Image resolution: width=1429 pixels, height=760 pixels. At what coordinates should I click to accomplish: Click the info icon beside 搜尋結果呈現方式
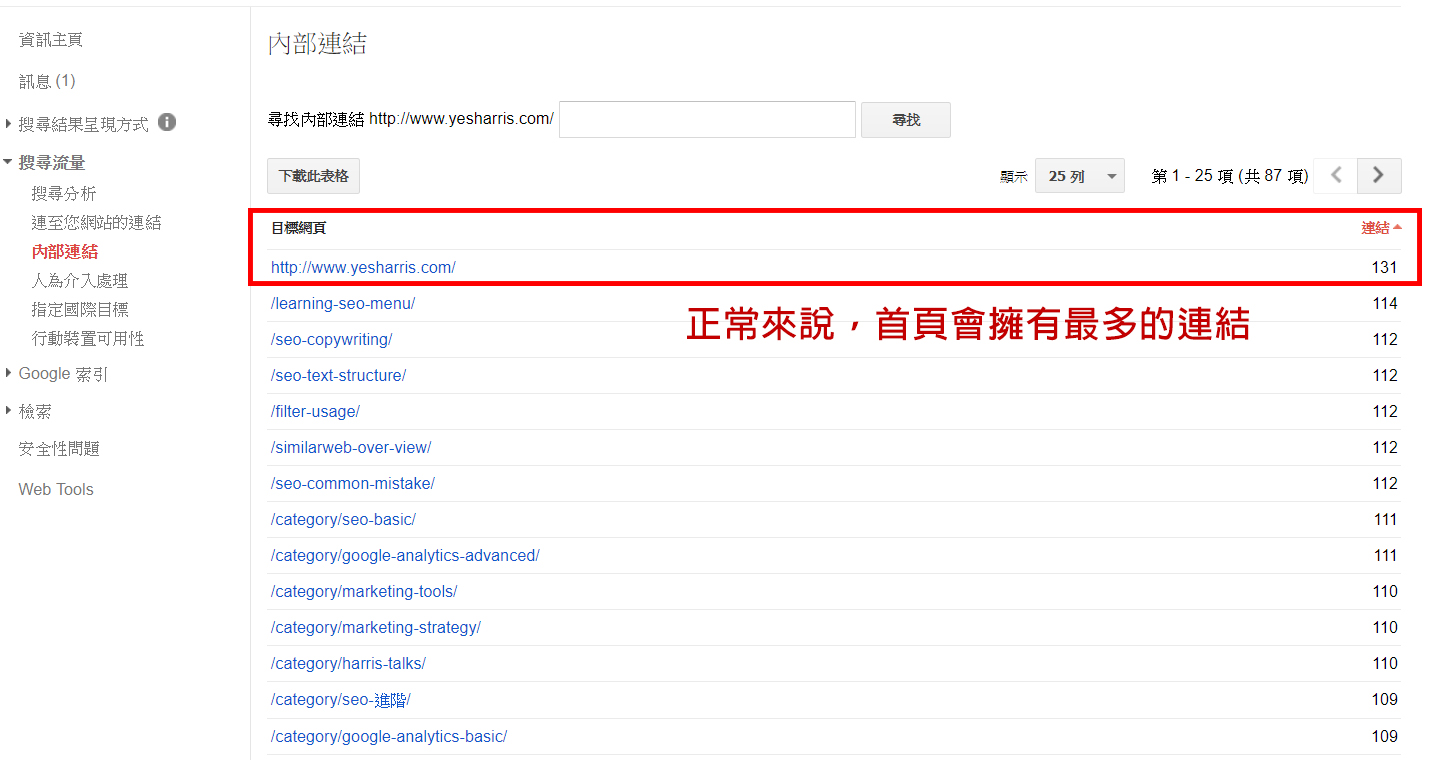tap(167, 122)
